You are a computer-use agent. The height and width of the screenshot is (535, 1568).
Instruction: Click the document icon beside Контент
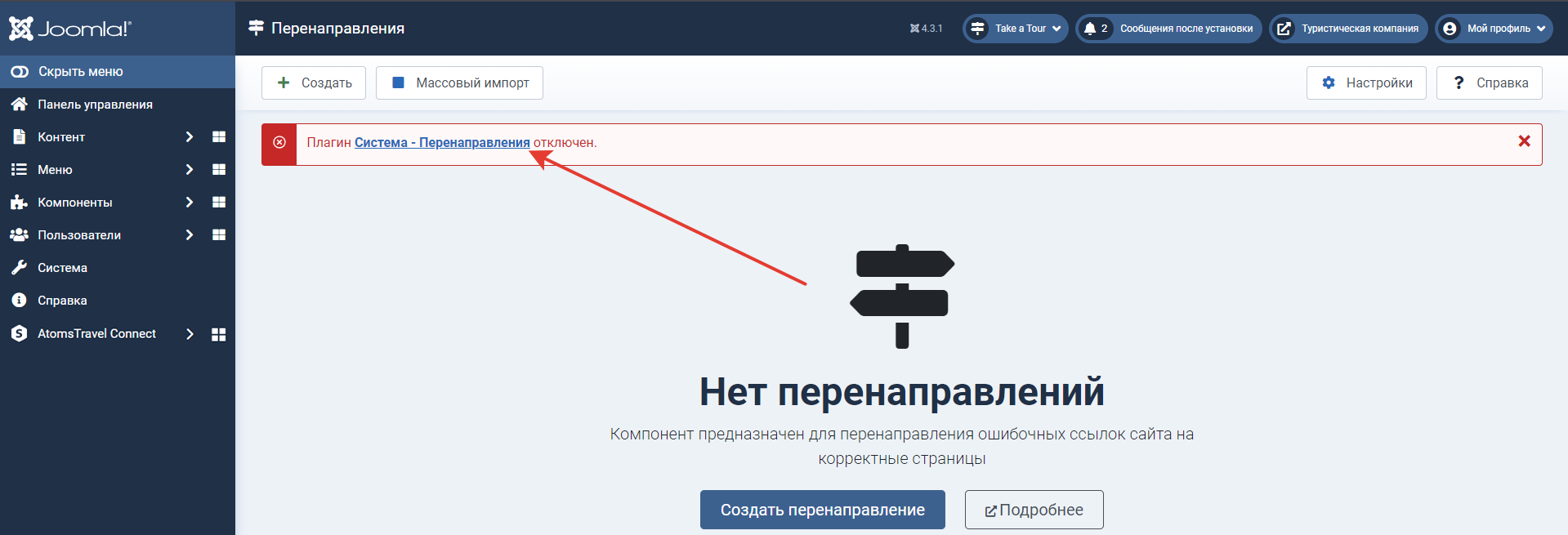[19, 137]
